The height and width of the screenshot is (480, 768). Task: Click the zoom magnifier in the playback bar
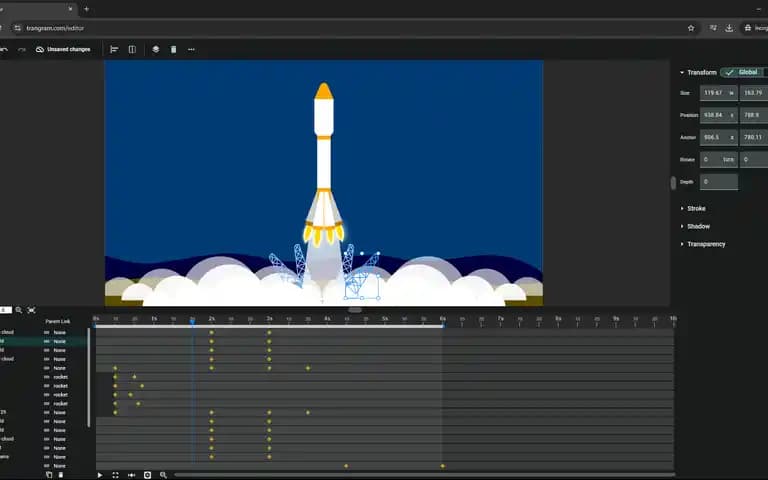[163, 475]
